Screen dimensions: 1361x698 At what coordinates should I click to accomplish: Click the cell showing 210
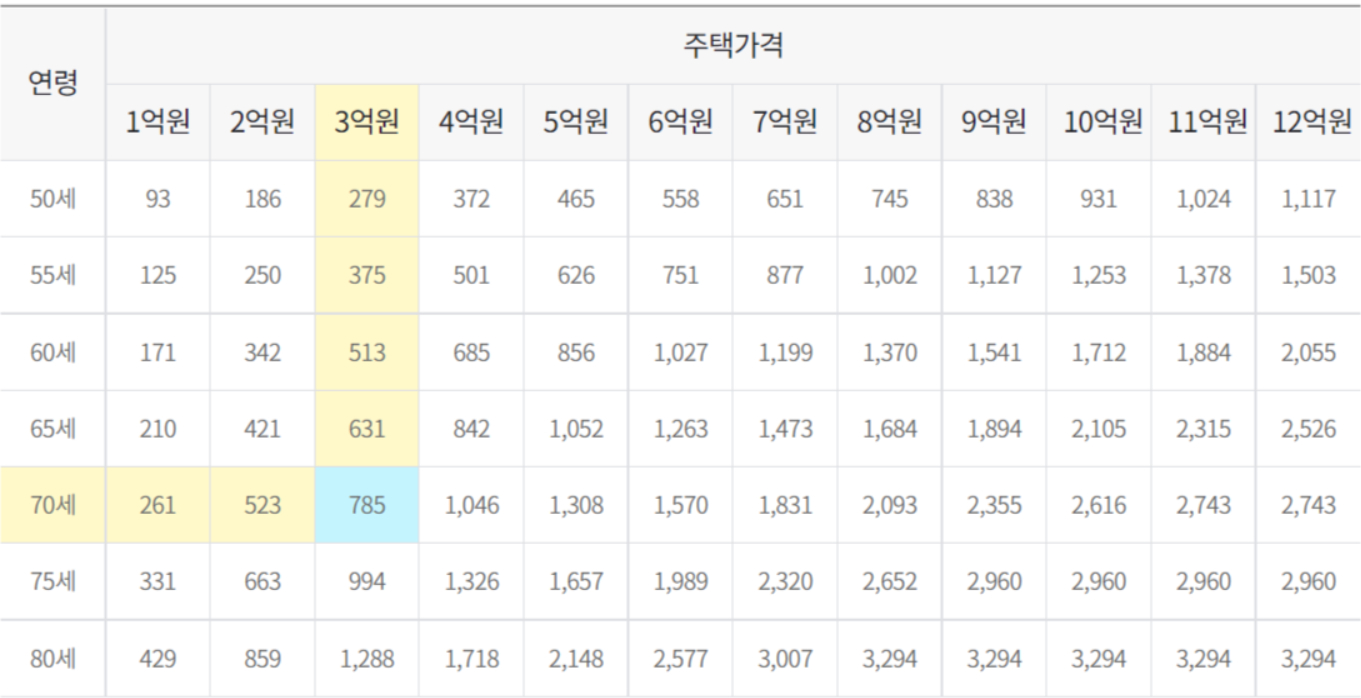tap(158, 428)
